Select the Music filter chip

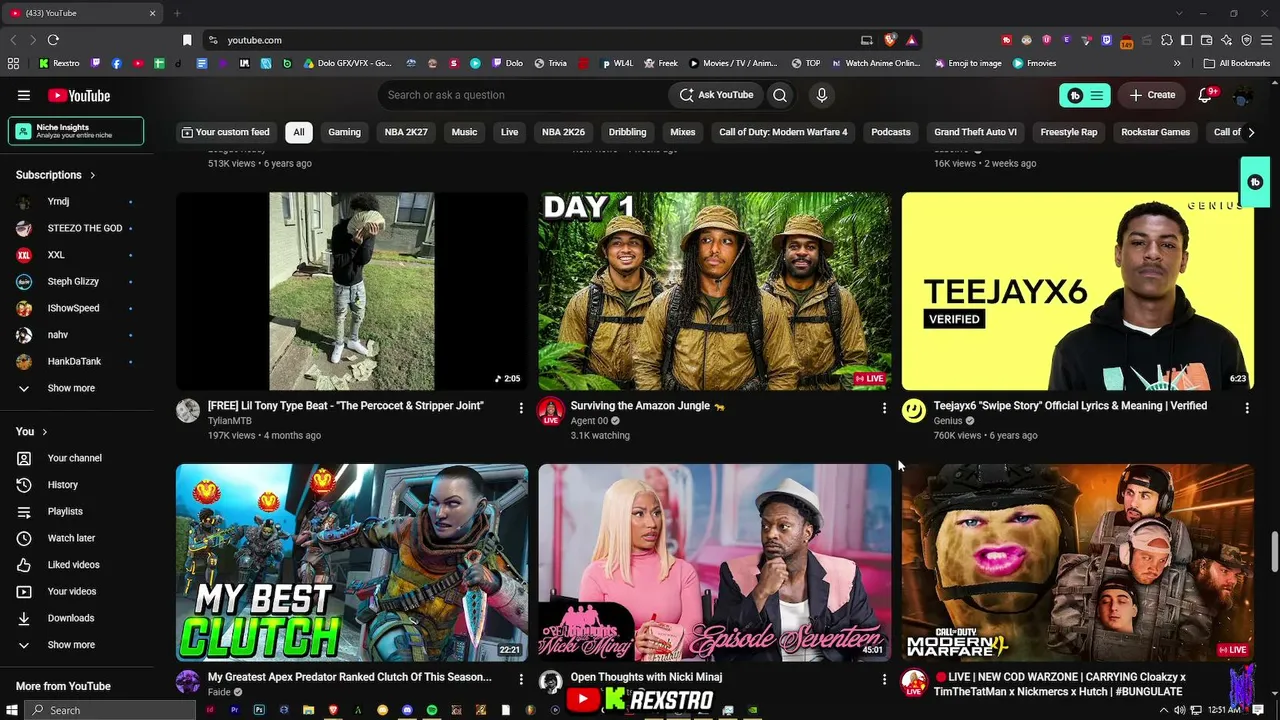point(464,132)
